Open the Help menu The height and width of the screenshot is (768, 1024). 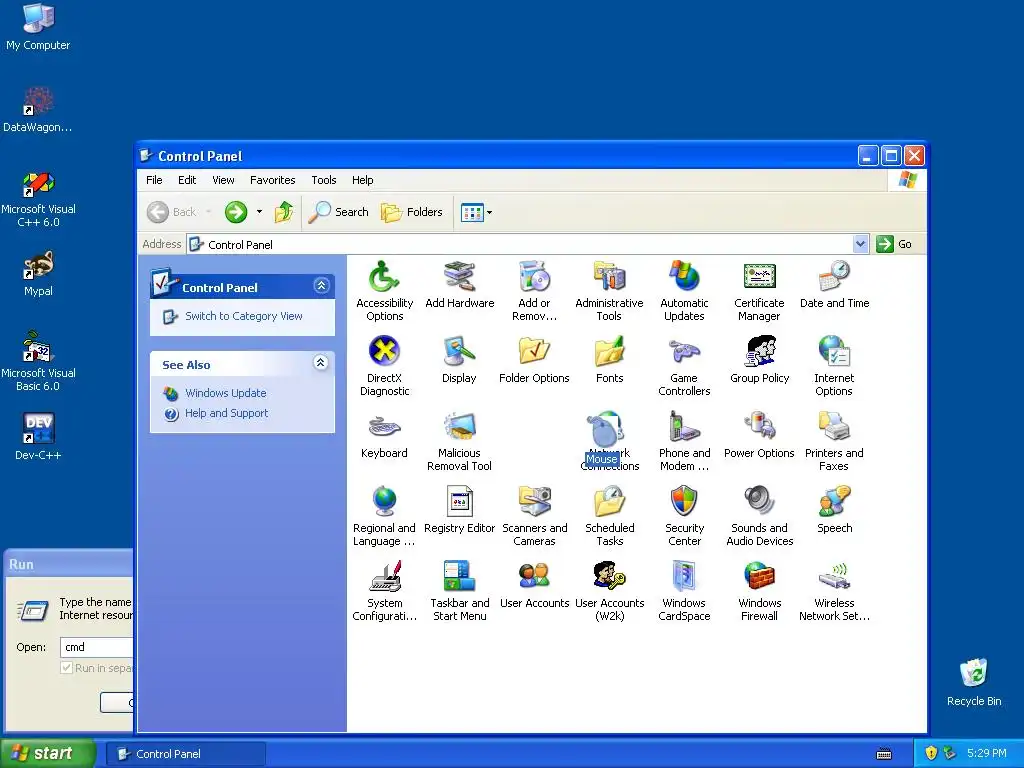tap(362, 180)
